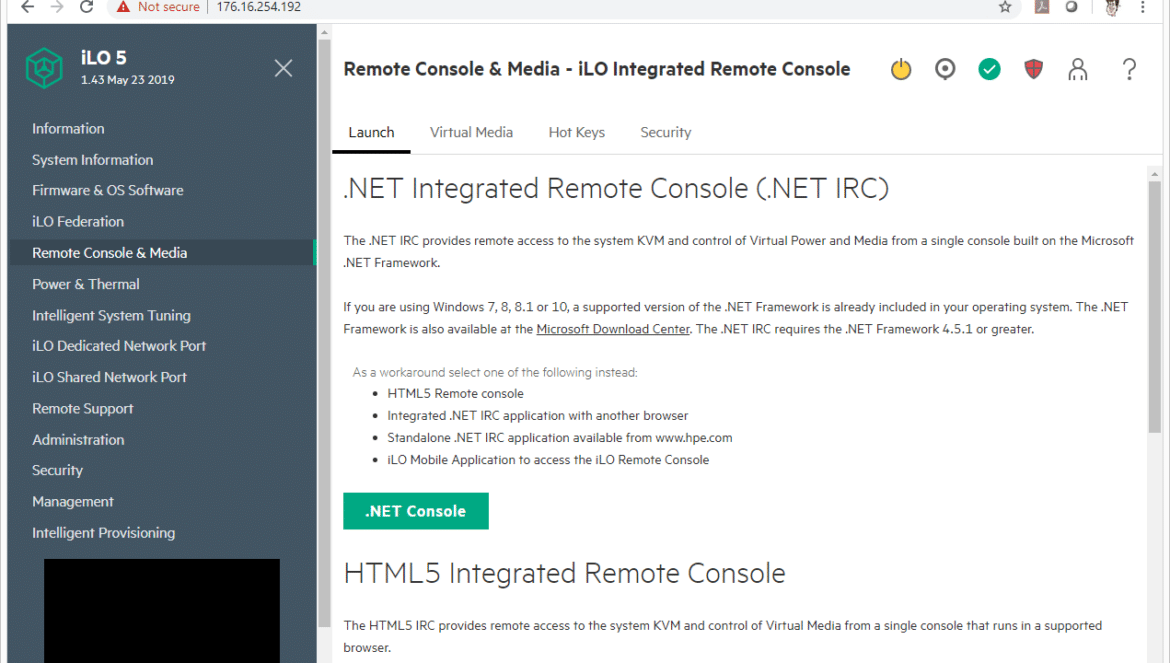Open Information in the sidebar
1170x663 pixels.
(x=68, y=129)
